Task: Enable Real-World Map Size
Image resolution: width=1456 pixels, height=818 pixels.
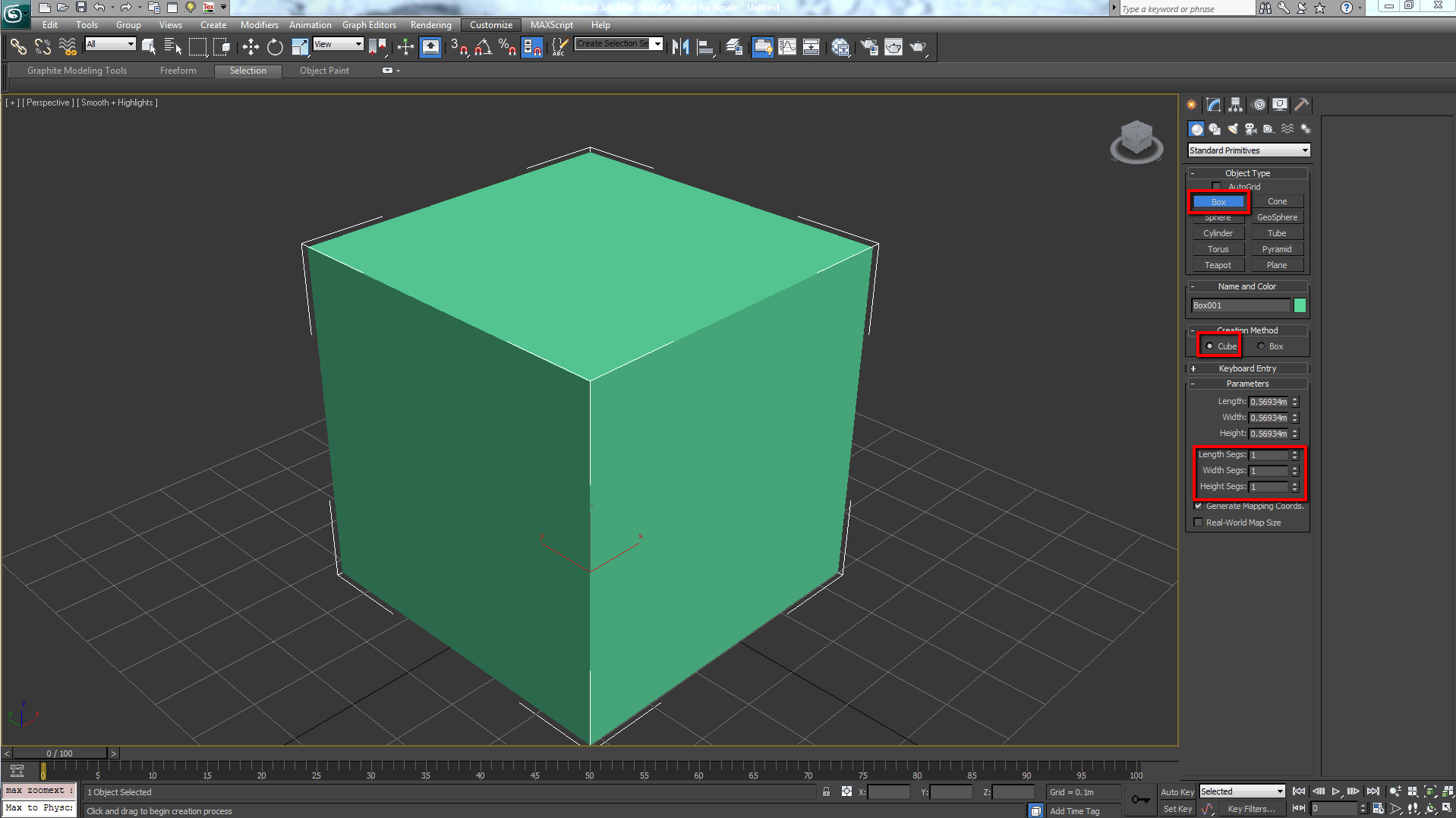Action: pos(1198,522)
